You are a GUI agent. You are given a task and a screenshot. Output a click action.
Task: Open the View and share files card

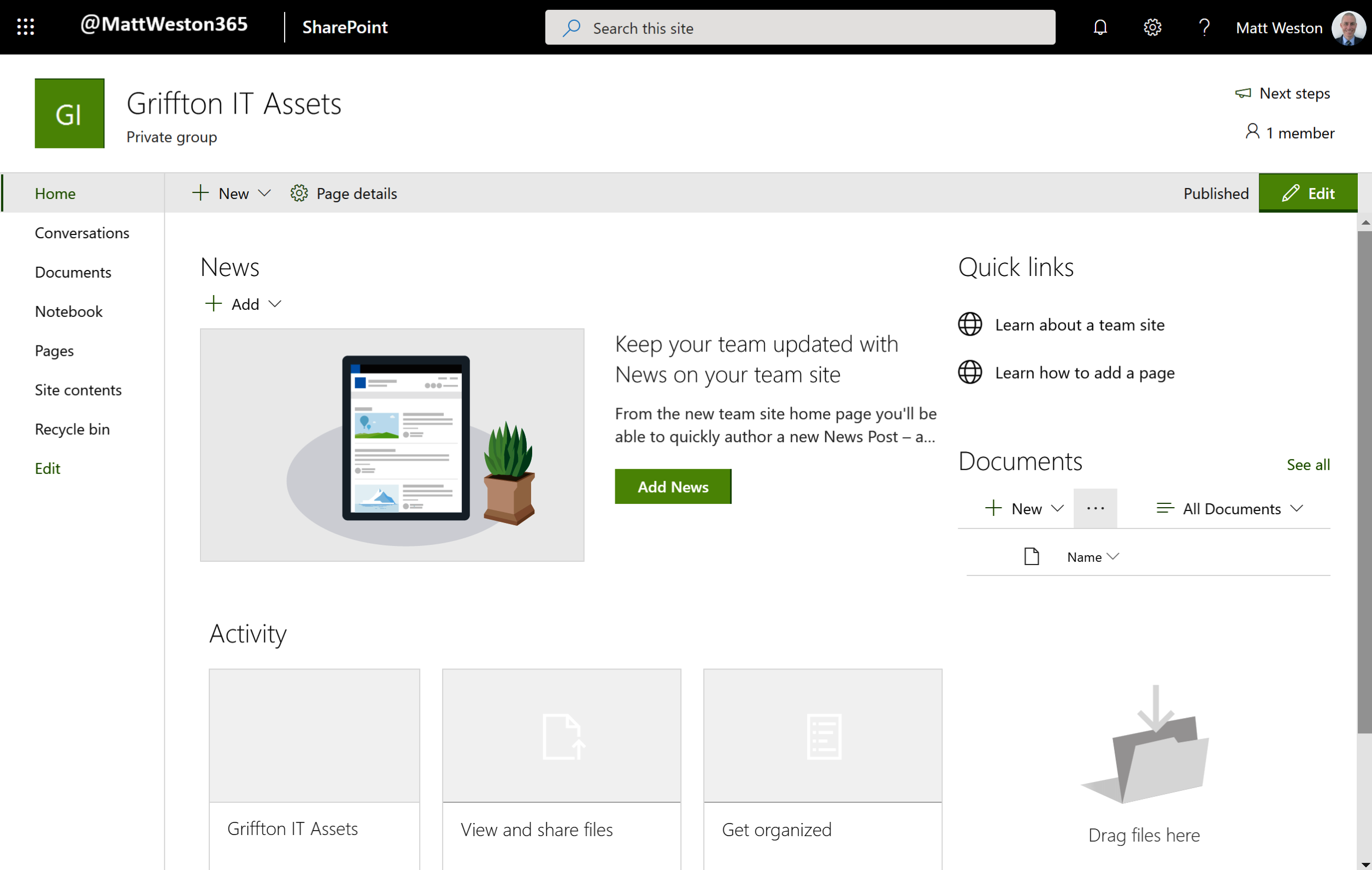(561, 769)
